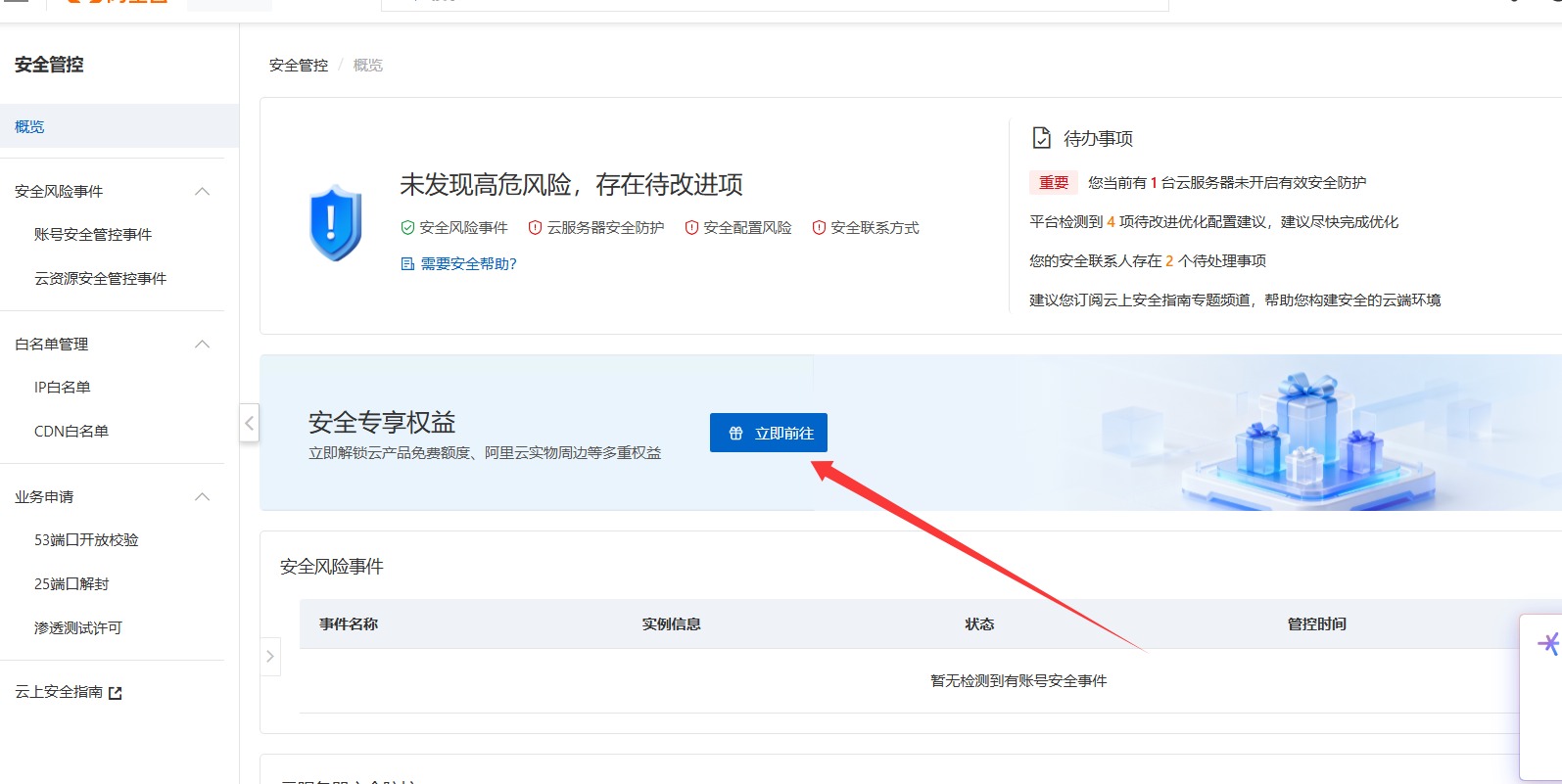1562x784 pixels.
Task: Click the blue shield warning icon
Action: tap(335, 223)
